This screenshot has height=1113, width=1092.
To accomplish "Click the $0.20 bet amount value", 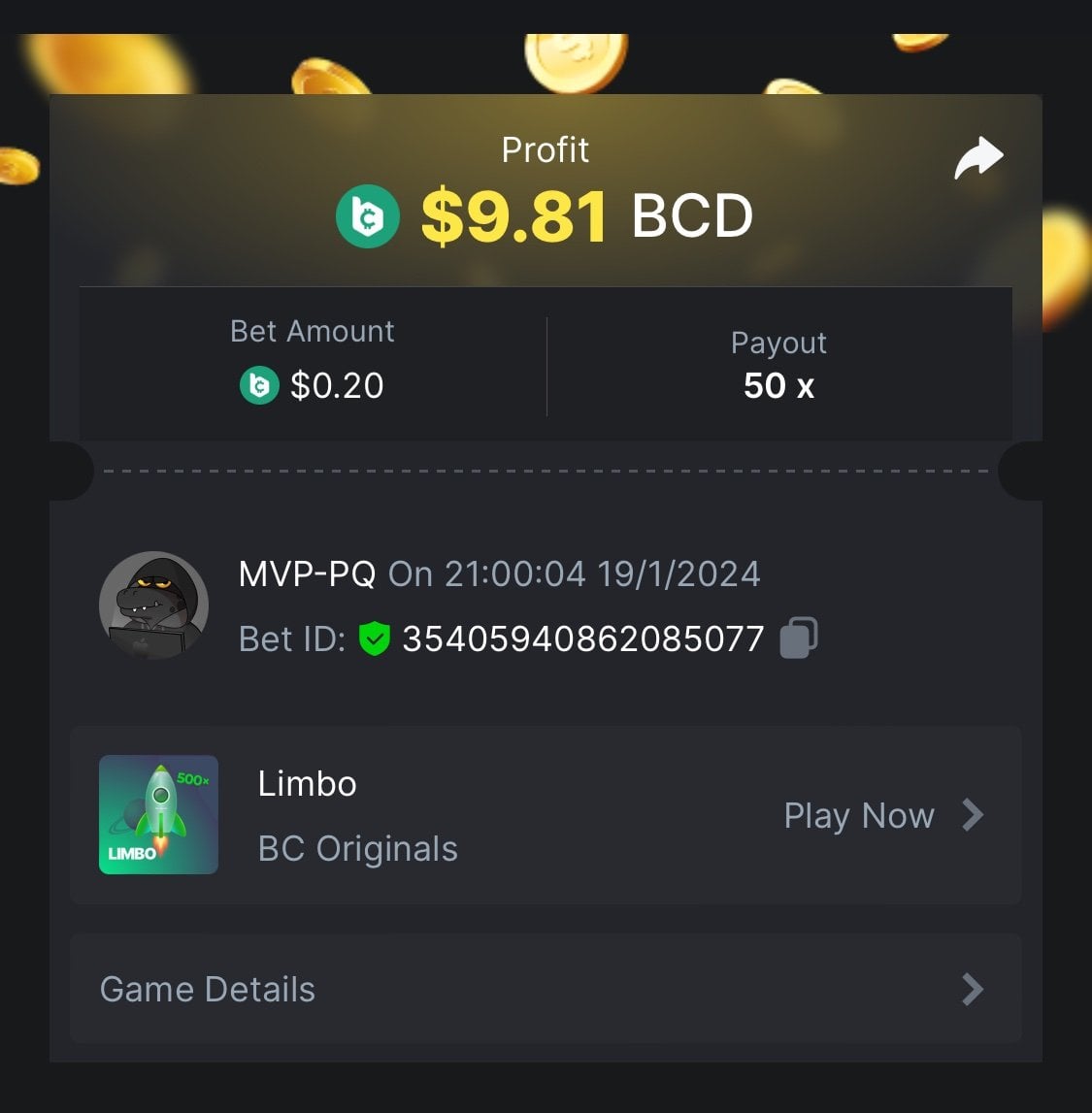I will tap(337, 385).
